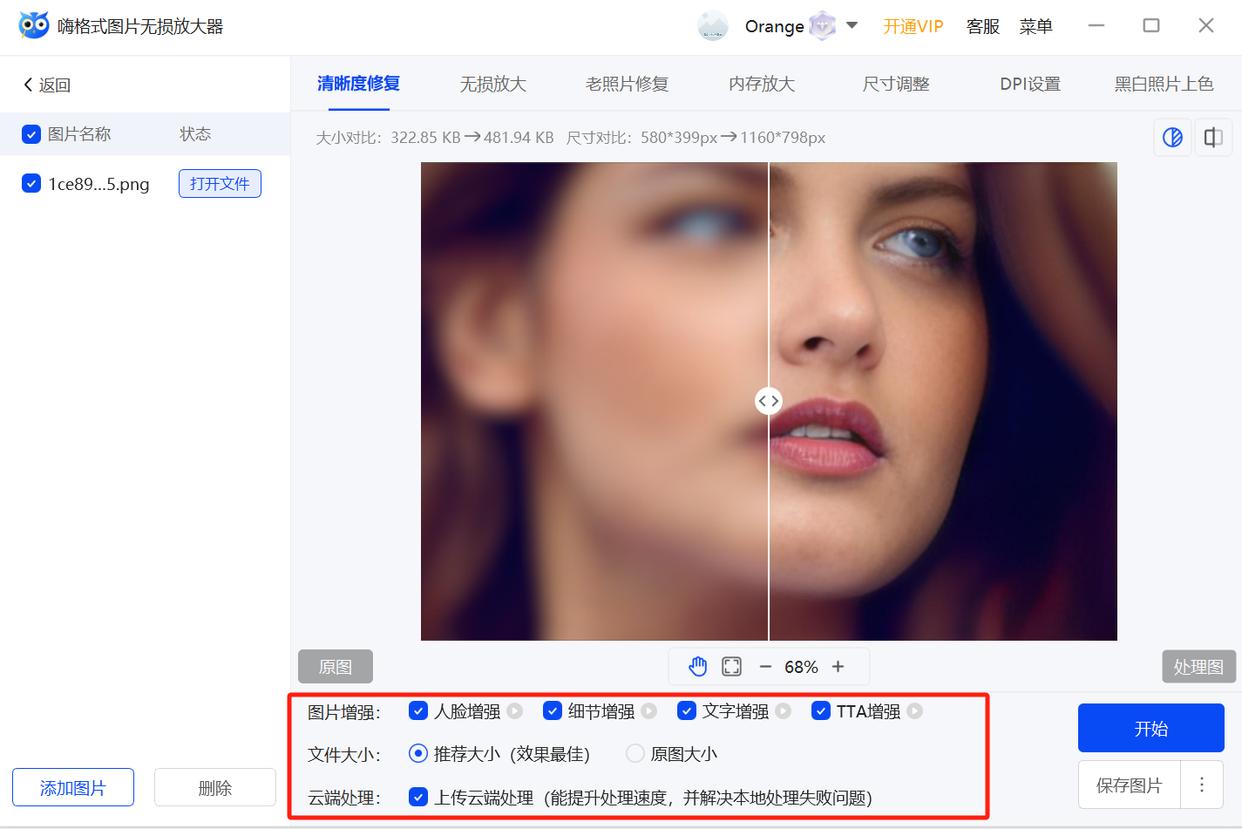Viewport: 1242px width, 829px height.
Task: Play the 细节增强 preview icon
Action: coord(649,711)
